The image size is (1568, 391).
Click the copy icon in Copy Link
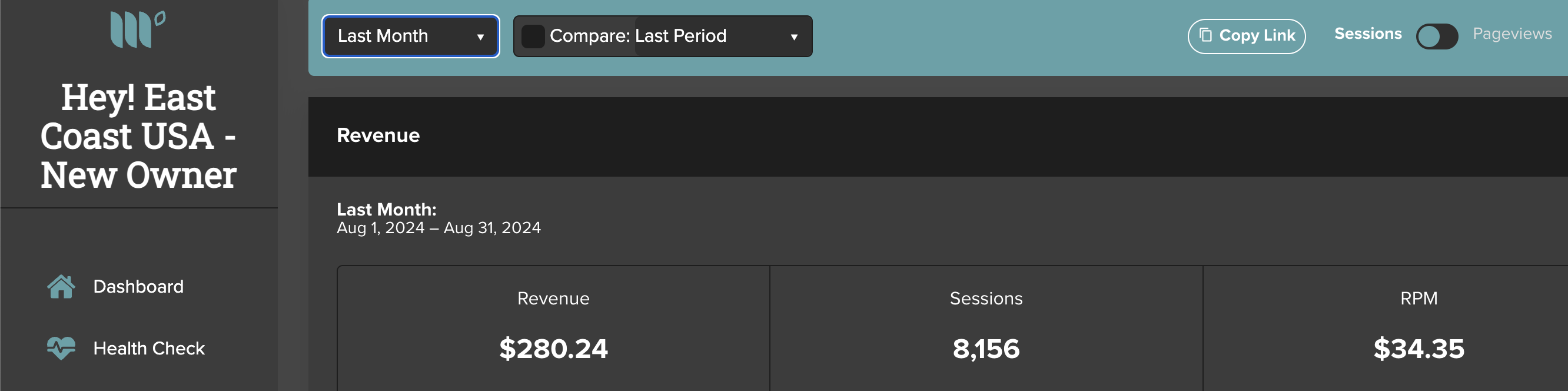[x=1205, y=35]
